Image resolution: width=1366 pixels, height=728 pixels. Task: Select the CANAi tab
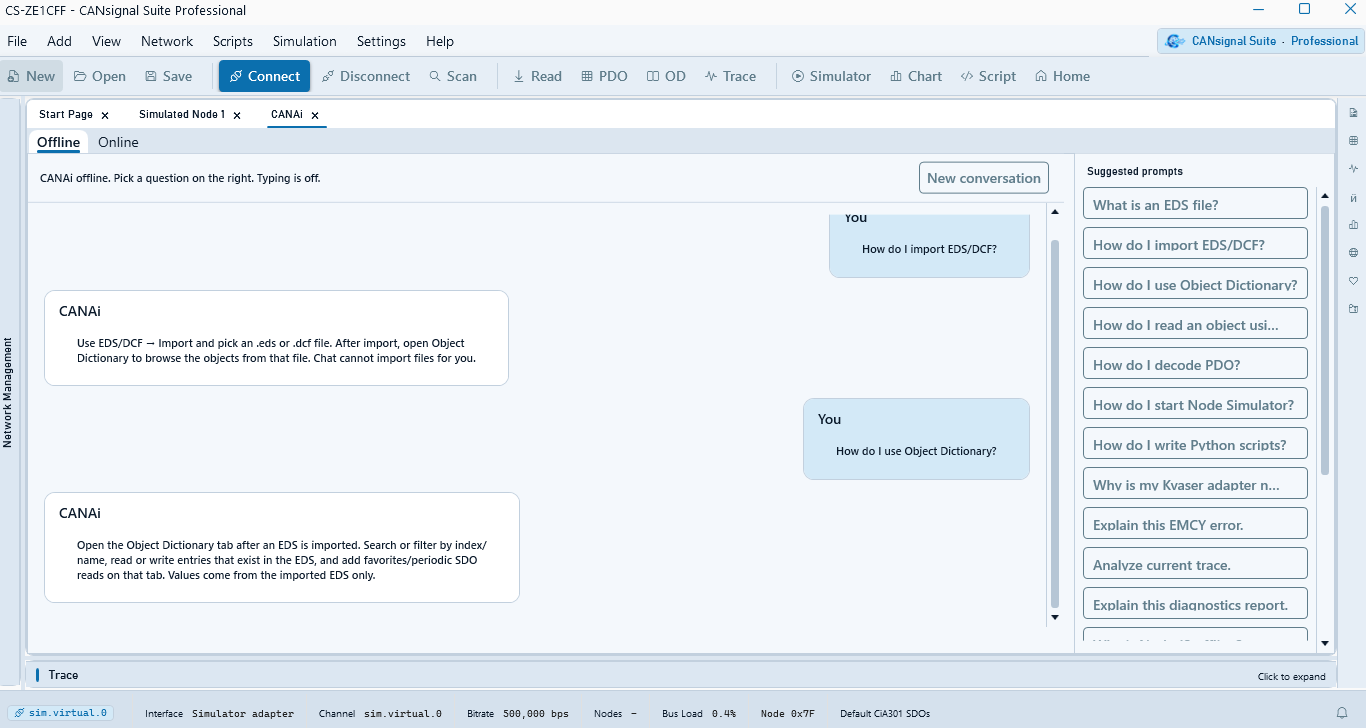pyautogui.click(x=287, y=115)
